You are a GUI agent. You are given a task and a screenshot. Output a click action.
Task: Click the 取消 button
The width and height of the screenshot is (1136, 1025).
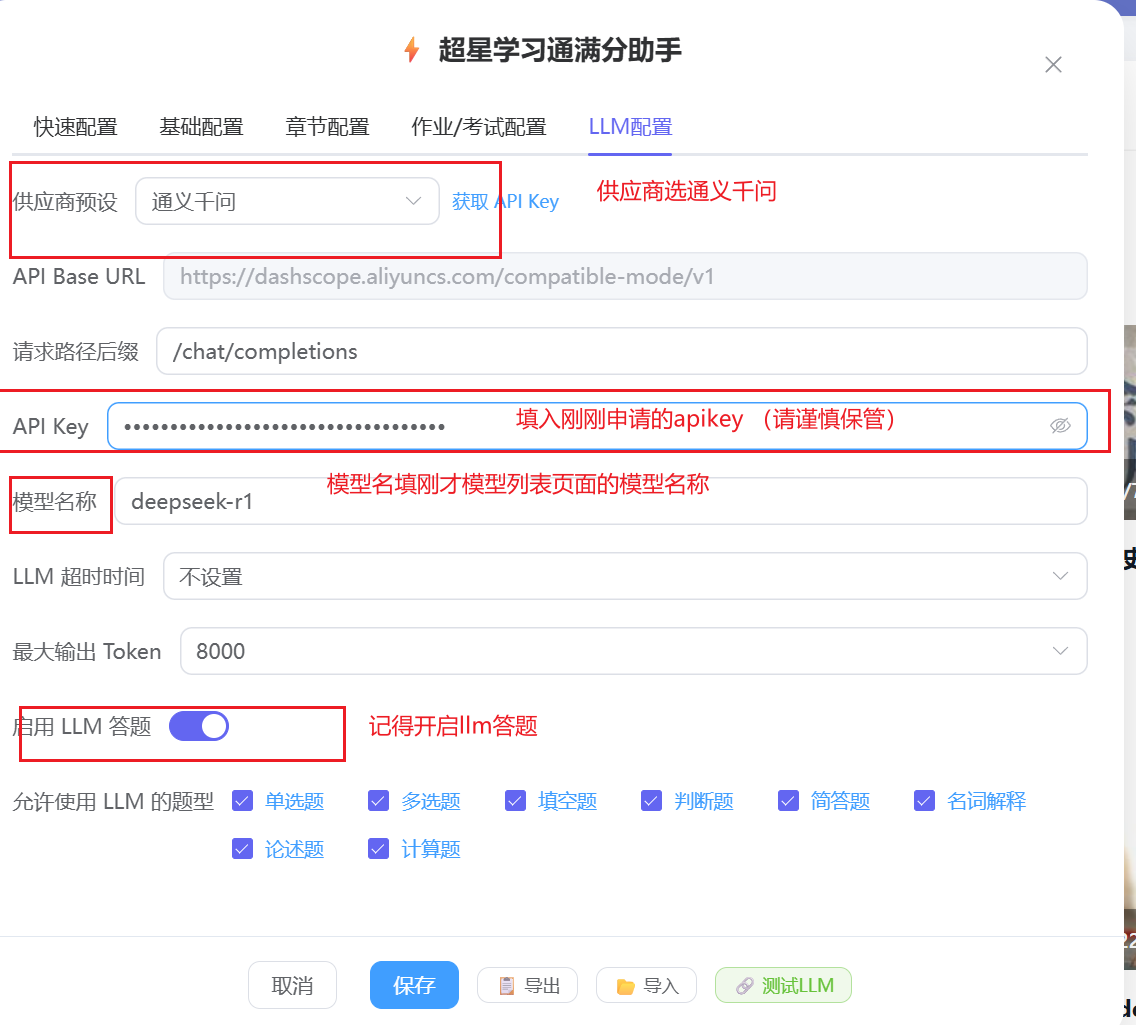pos(292,985)
